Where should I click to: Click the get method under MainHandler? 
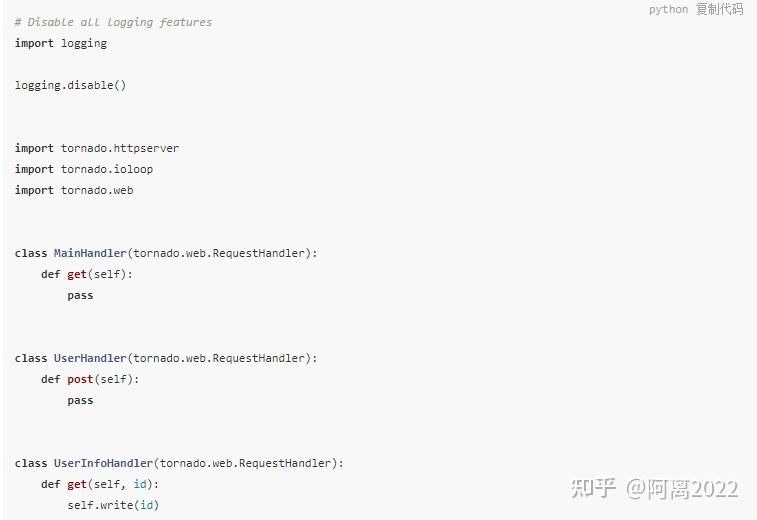77,274
